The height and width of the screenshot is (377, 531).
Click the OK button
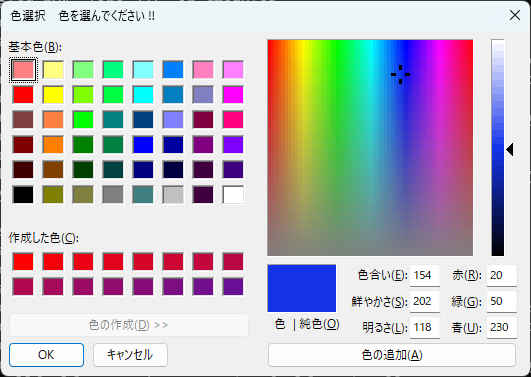pos(46,355)
